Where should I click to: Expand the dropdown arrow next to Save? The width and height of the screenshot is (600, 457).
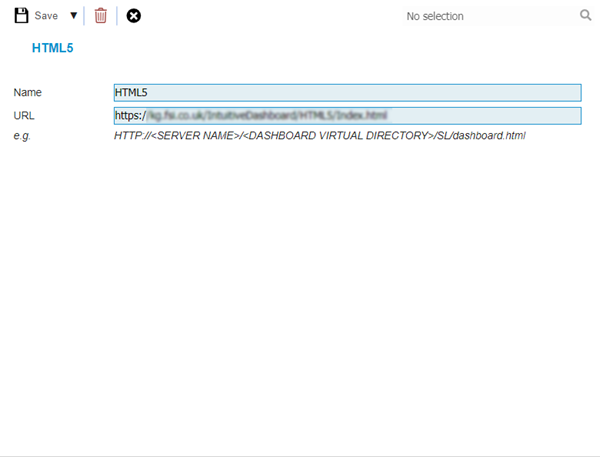coord(73,16)
